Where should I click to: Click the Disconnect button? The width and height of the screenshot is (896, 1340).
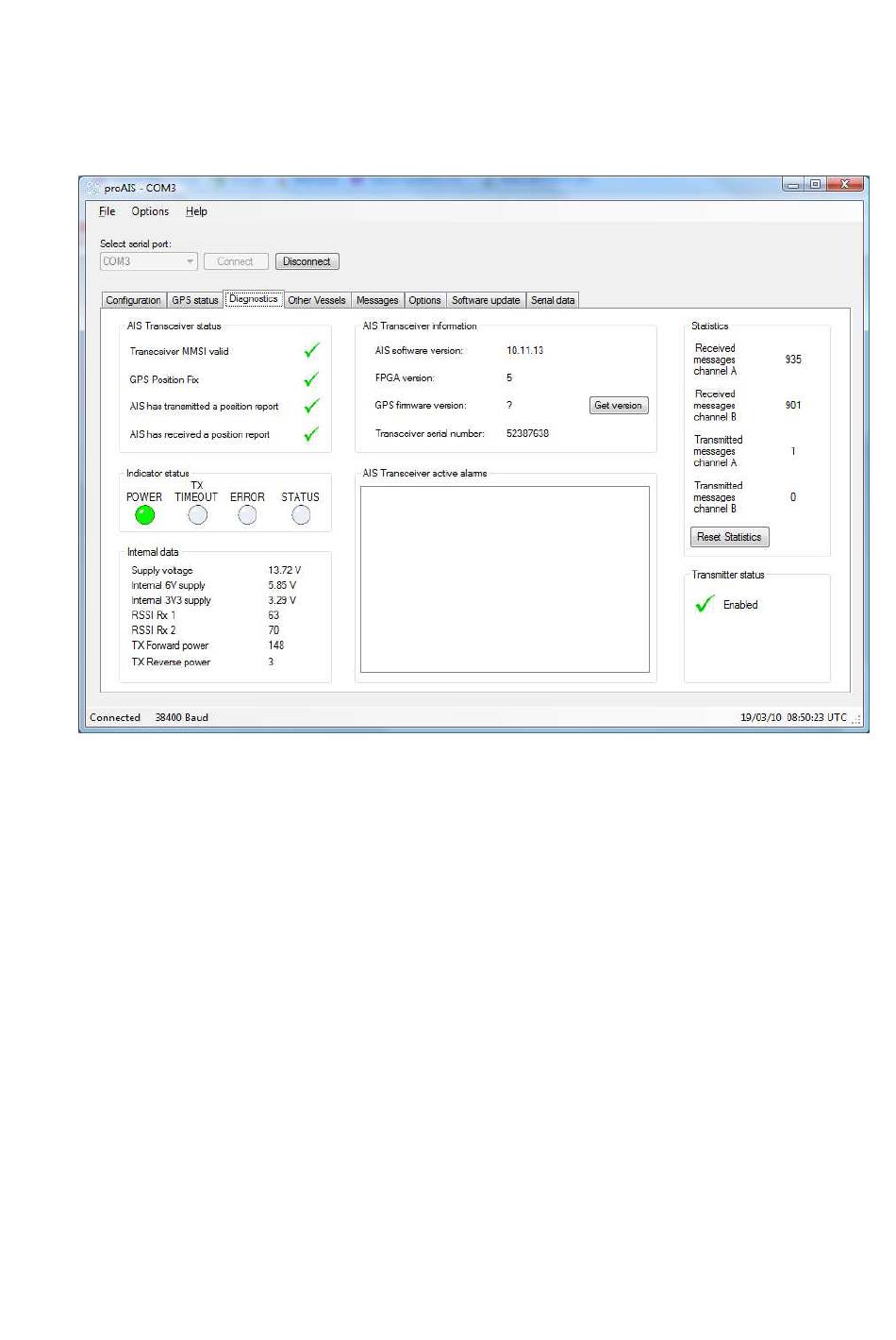tap(307, 261)
